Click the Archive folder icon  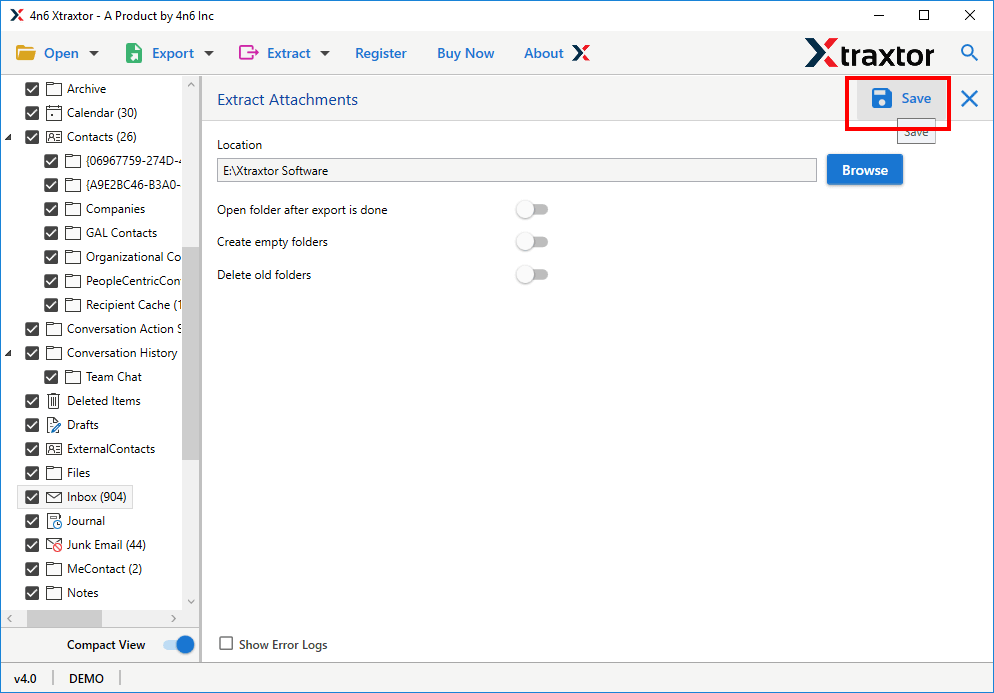[x=54, y=89]
